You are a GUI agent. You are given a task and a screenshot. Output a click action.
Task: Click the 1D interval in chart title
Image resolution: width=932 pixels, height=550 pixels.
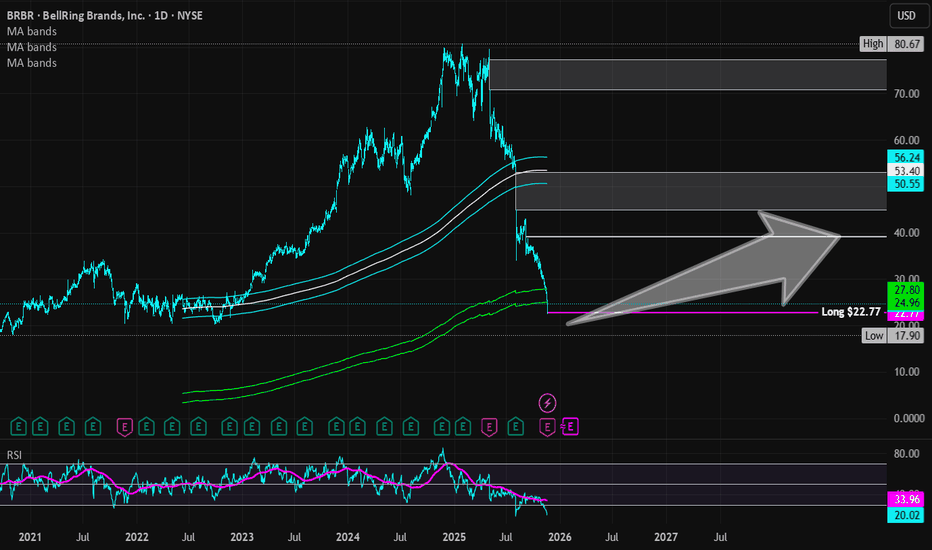coord(160,15)
